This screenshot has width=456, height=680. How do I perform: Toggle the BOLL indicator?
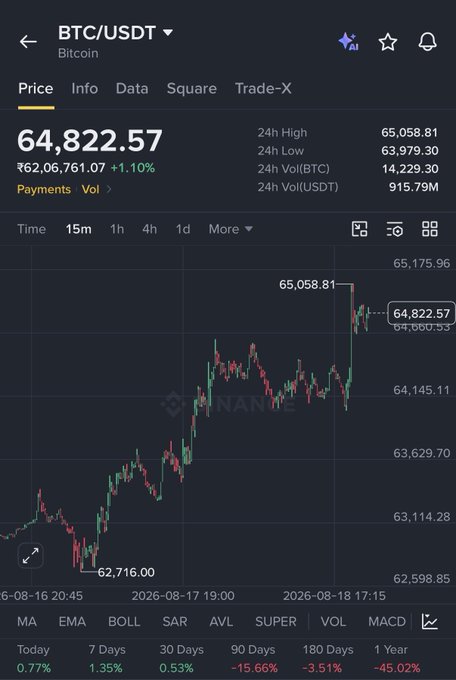pos(124,621)
